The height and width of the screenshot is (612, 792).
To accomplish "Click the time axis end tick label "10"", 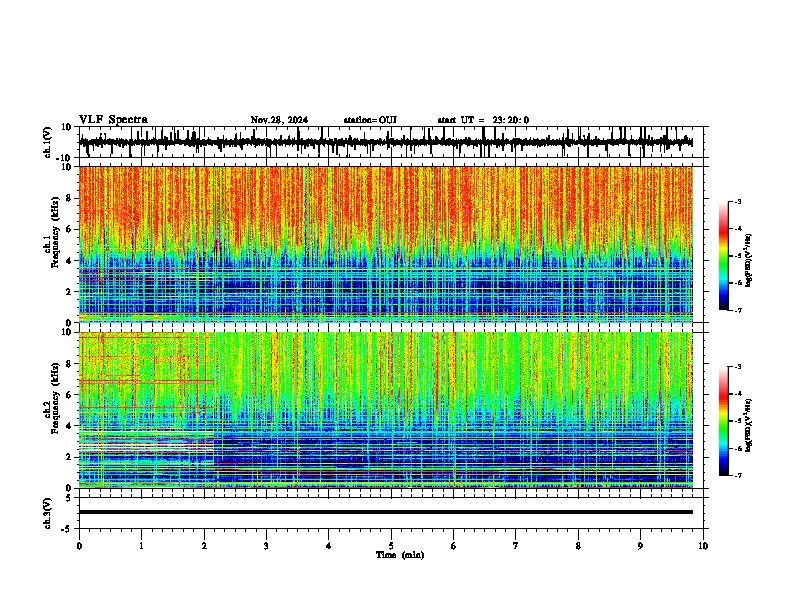I will (x=703, y=546).
